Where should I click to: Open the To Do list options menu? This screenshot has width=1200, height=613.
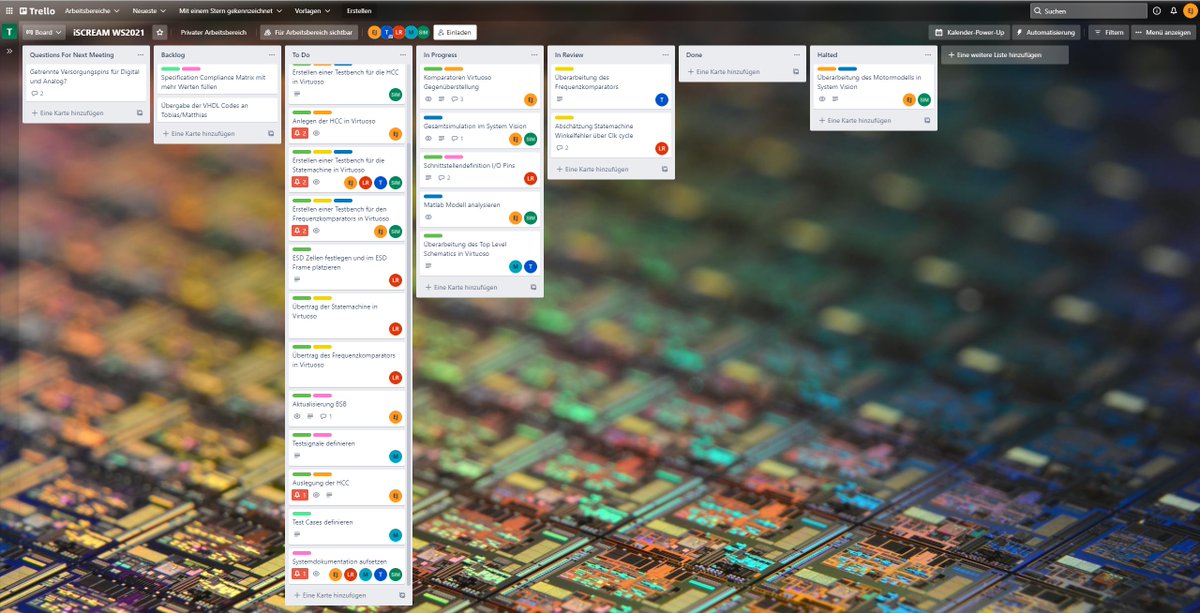400,54
